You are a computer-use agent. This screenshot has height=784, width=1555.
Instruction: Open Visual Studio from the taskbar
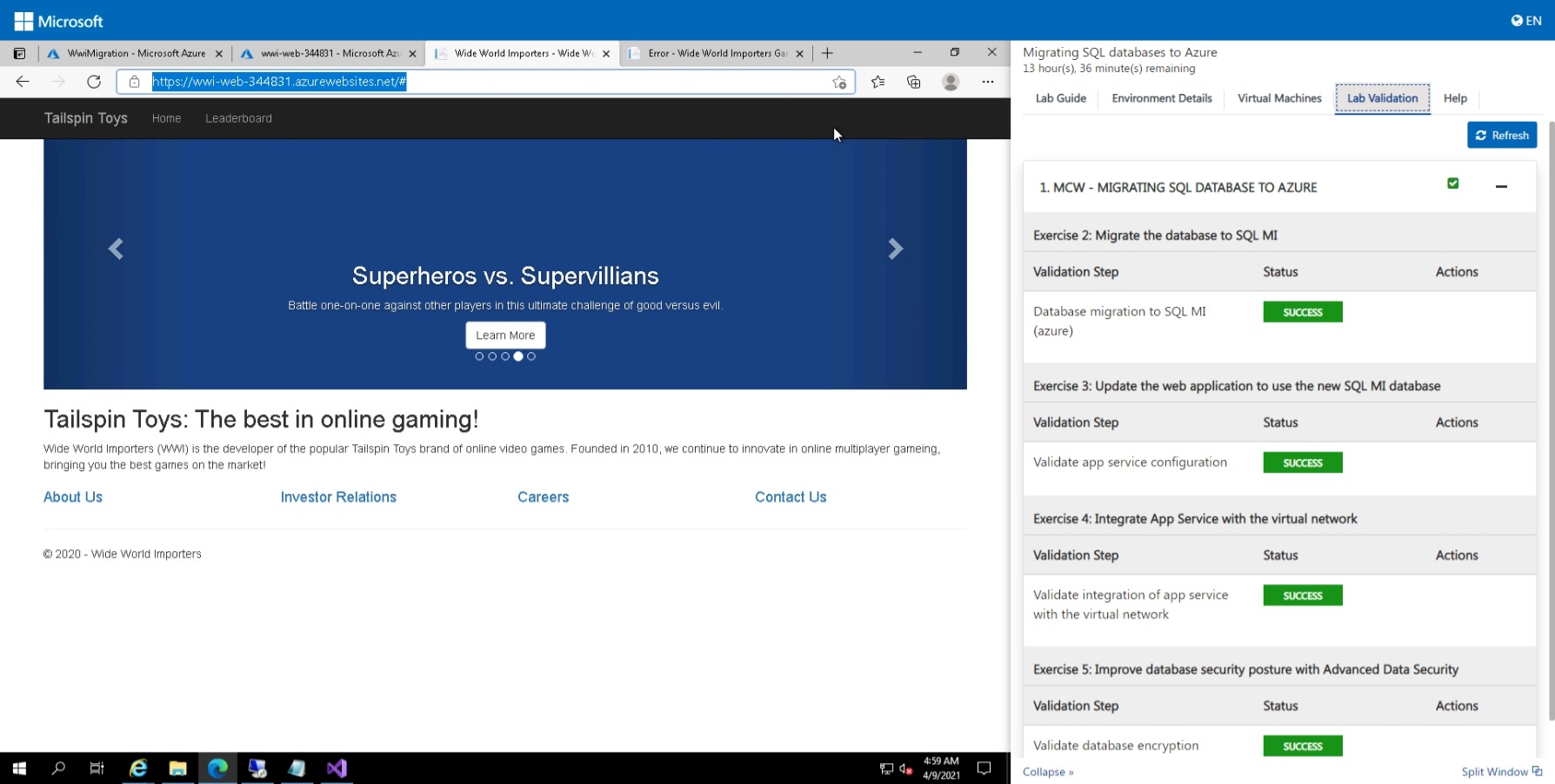pos(337,768)
